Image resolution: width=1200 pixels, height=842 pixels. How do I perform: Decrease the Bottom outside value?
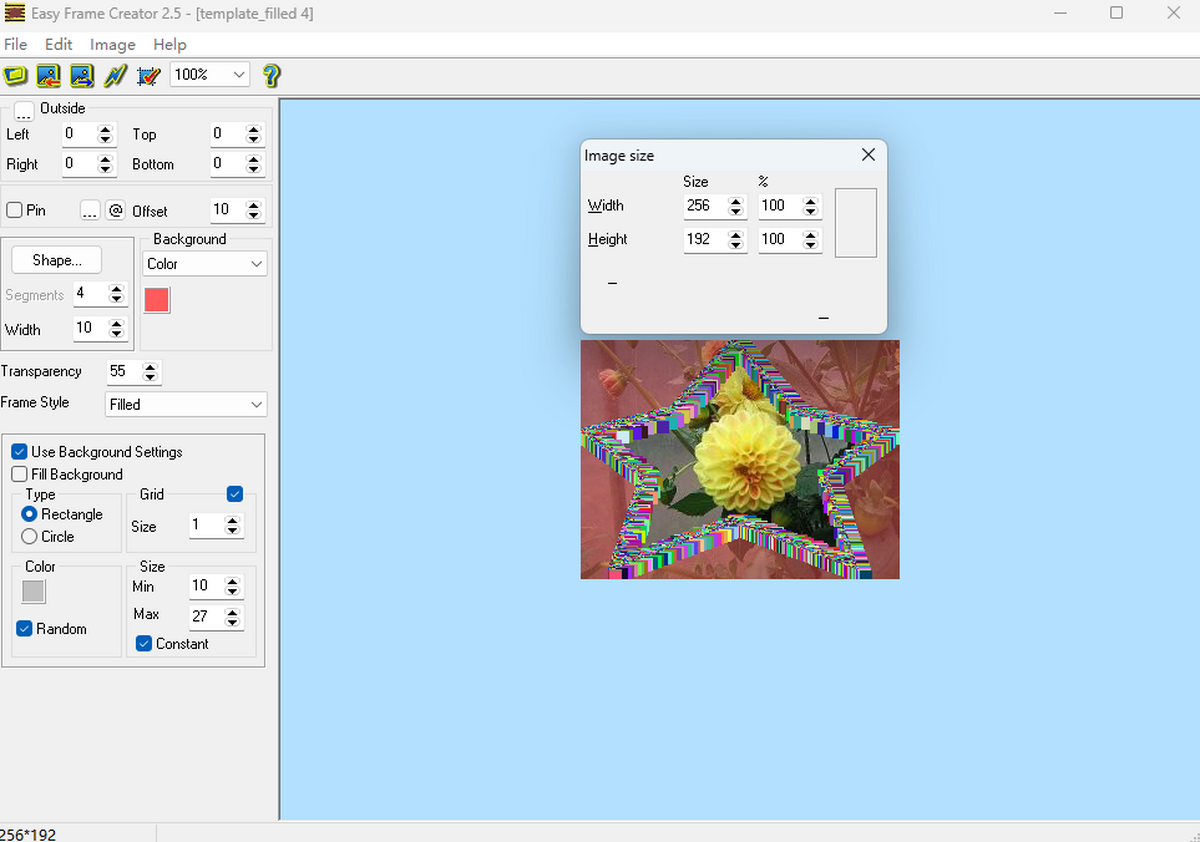[x=254, y=169]
